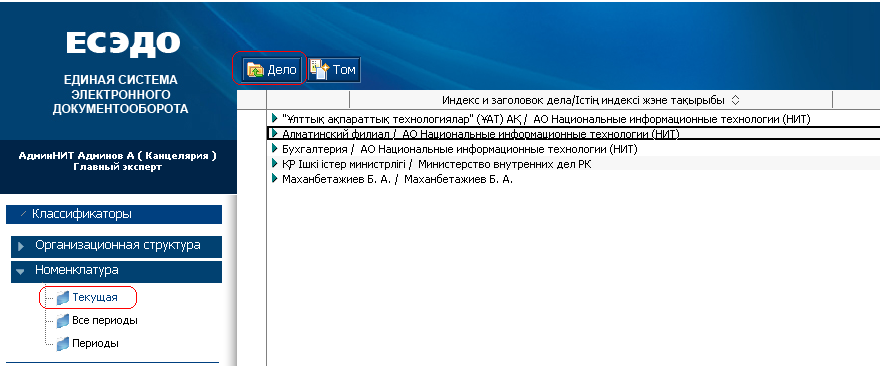This screenshot has height=366, width=880.
Task: Collapse the Классификаторы section header
Action: click(114, 214)
